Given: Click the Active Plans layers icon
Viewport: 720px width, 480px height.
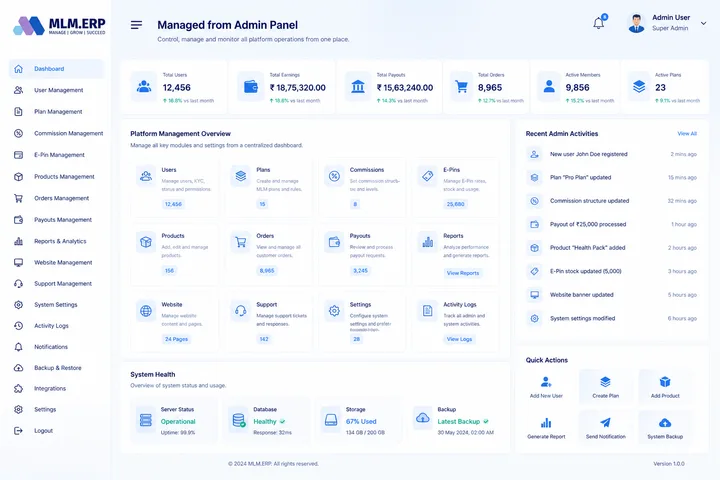Looking at the screenshot, I should 639,86.
